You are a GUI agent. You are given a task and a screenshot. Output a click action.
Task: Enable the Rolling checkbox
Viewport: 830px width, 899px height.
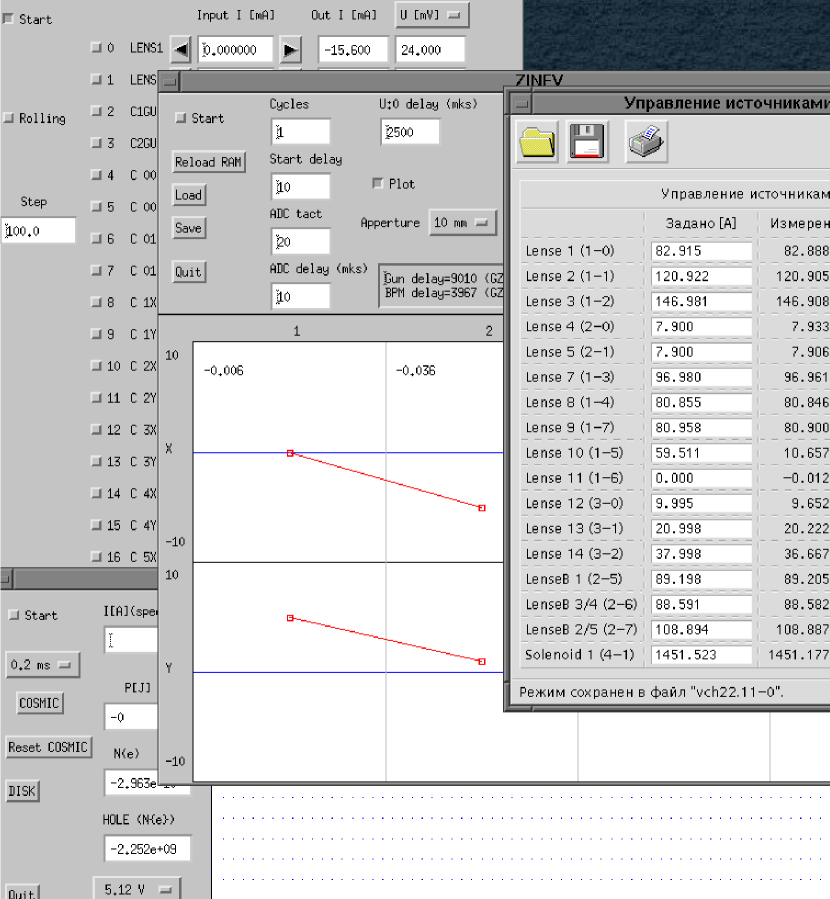9,118
